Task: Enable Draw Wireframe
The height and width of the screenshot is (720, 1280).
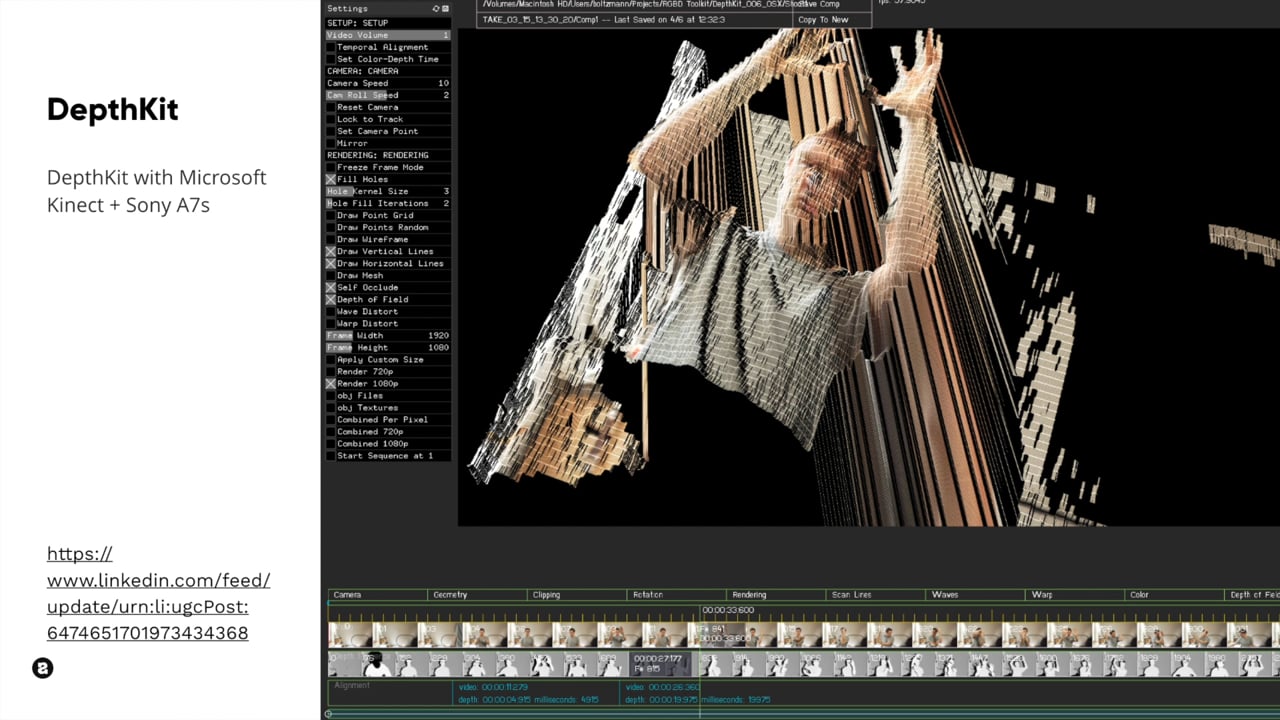Action: [331, 239]
